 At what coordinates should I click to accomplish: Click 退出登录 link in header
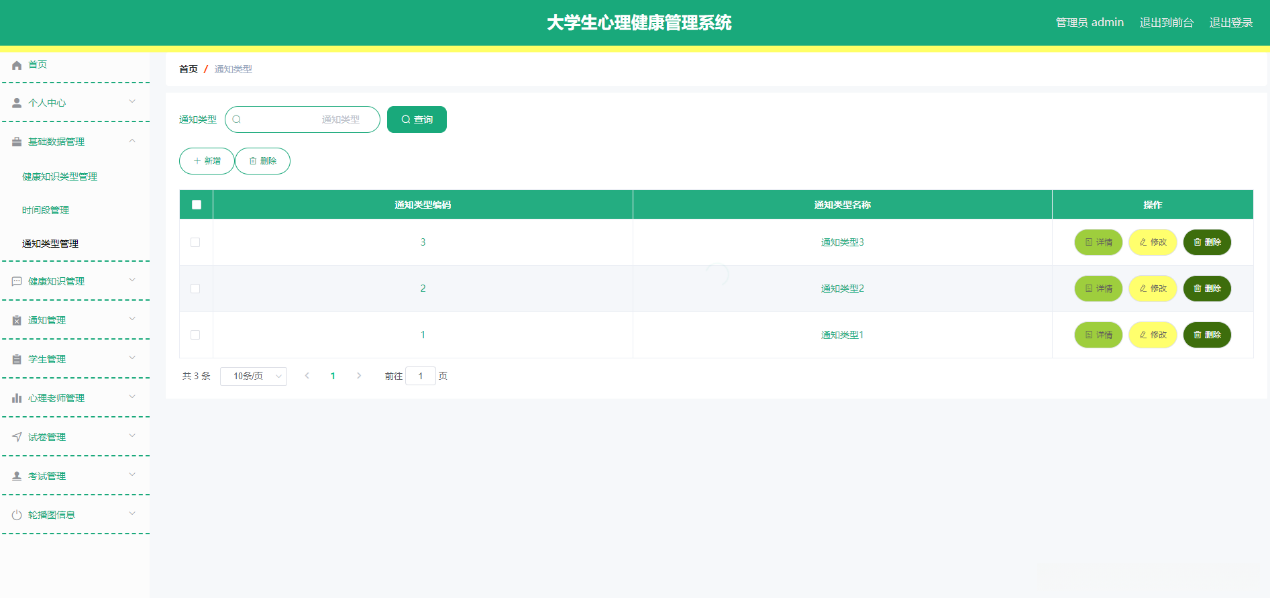point(1231,22)
